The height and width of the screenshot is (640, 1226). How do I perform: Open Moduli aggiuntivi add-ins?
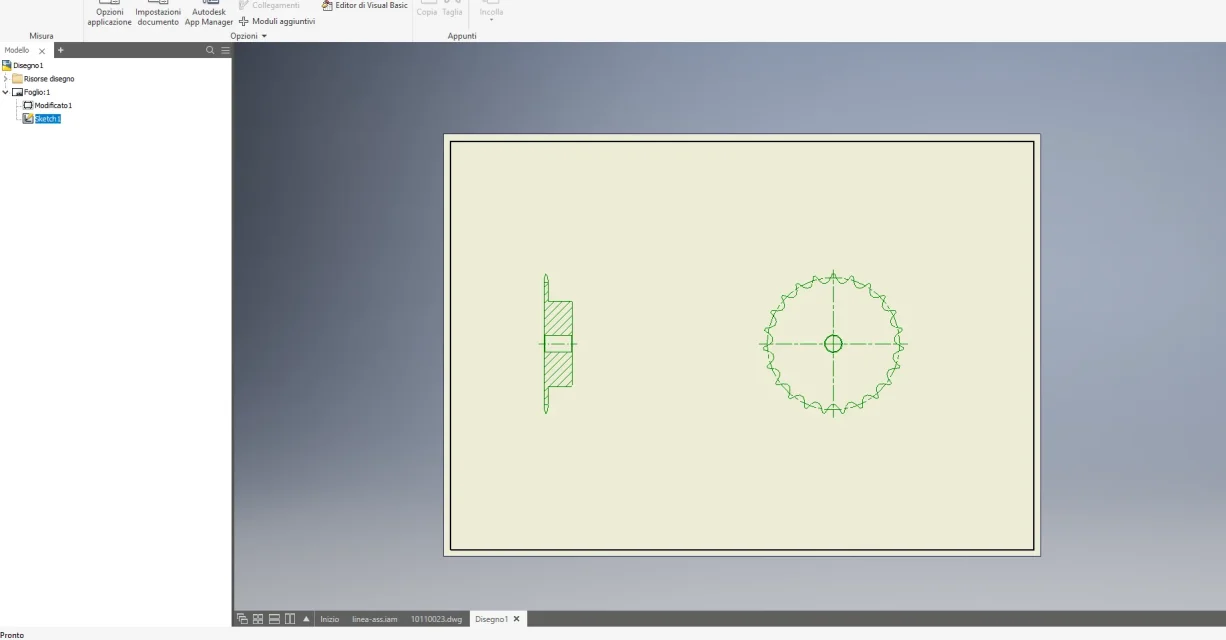coord(277,21)
